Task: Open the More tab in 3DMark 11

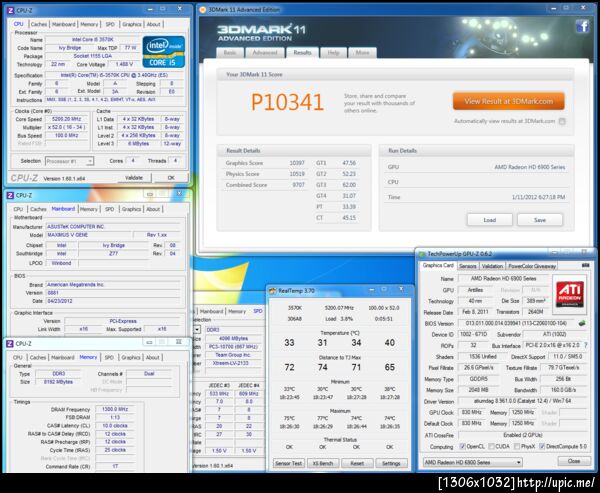Action: (362, 53)
